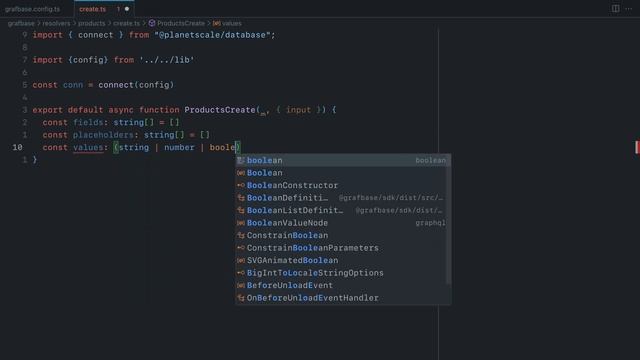The image size is (640, 360).
Task: Open the ProductsCreate breadcrumb symbol
Action: [181, 23]
